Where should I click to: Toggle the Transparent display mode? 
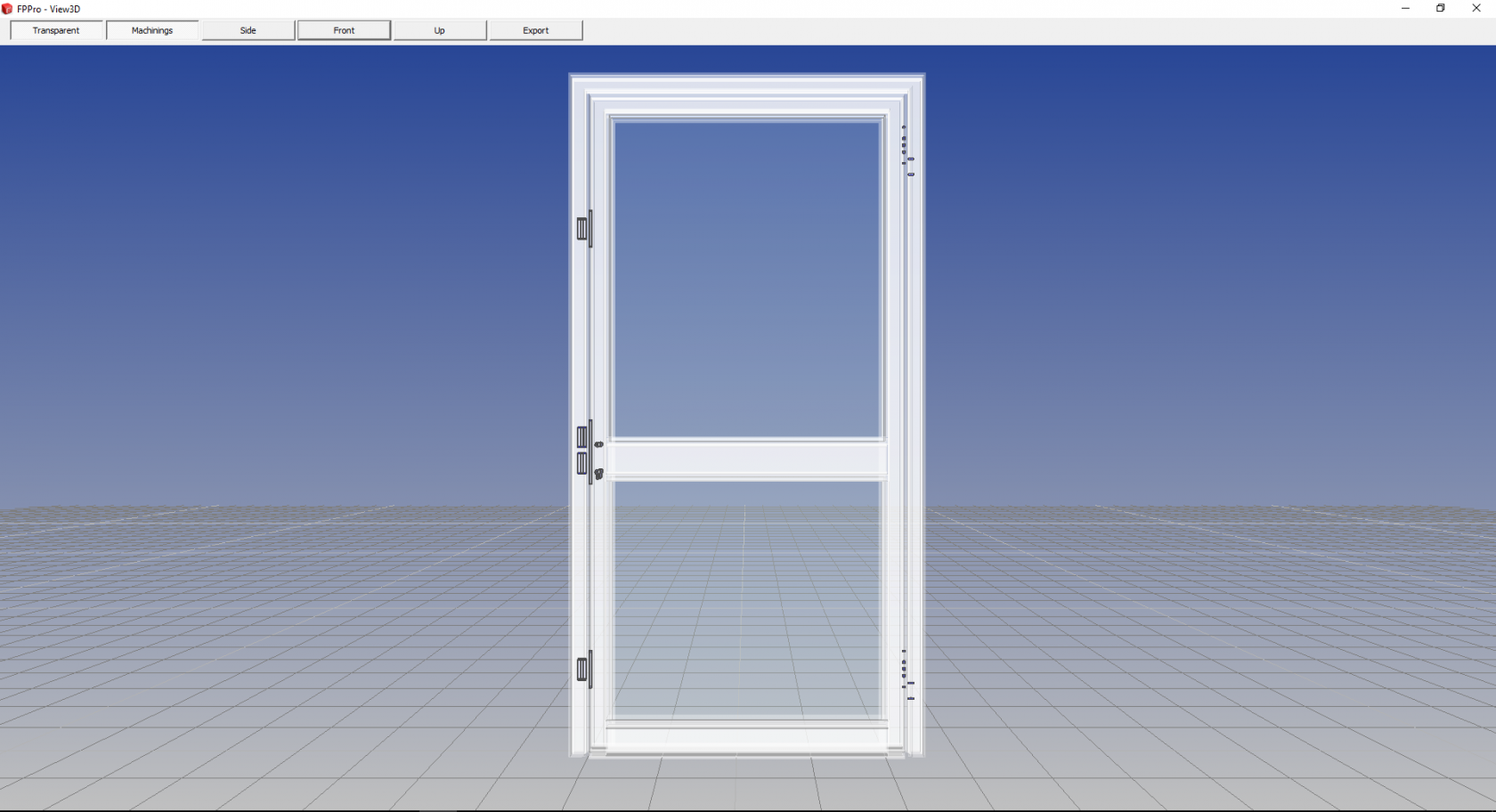click(x=55, y=29)
